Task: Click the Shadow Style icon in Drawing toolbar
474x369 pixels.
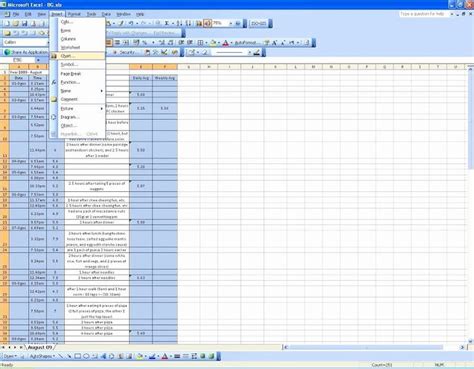Action: pyautogui.click(x=203, y=356)
